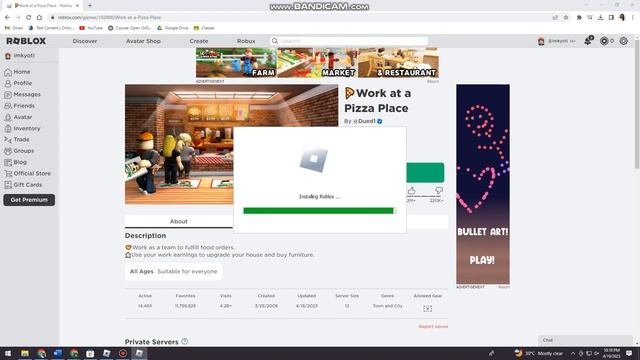The width and height of the screenshot is (640, 360).
Task: Click the weather widget in taskbar
Action: click(539, 353)
